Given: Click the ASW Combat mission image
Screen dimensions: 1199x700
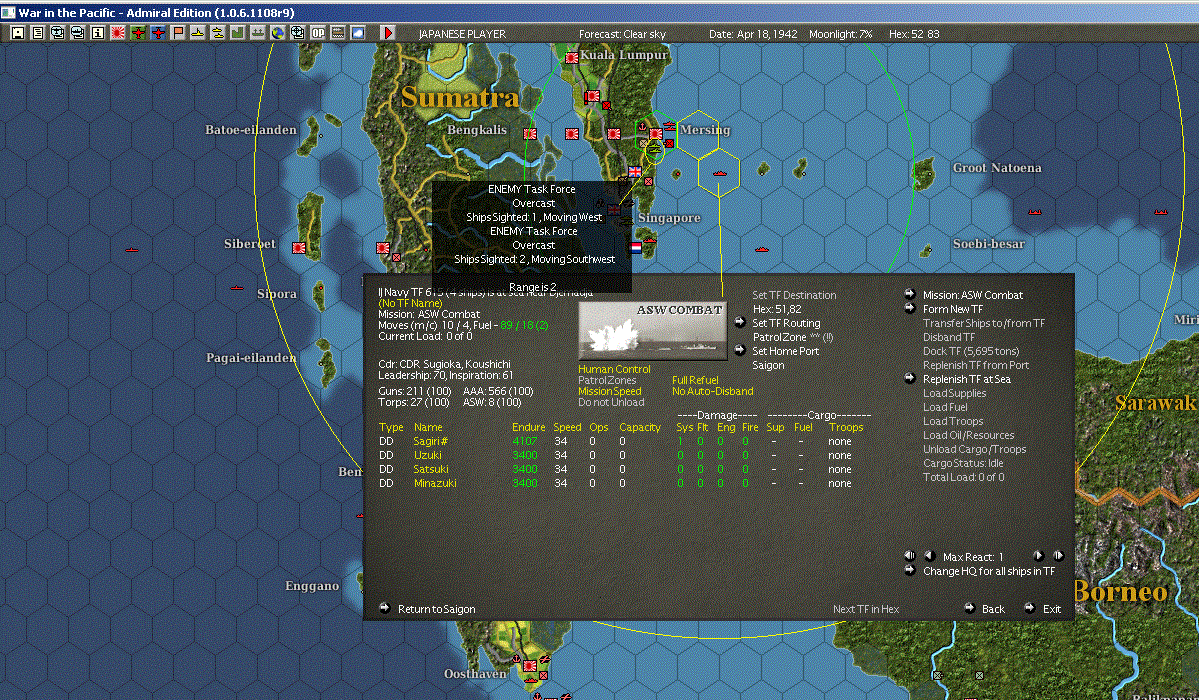Looking at the screenshot, I should coord(652,330).
